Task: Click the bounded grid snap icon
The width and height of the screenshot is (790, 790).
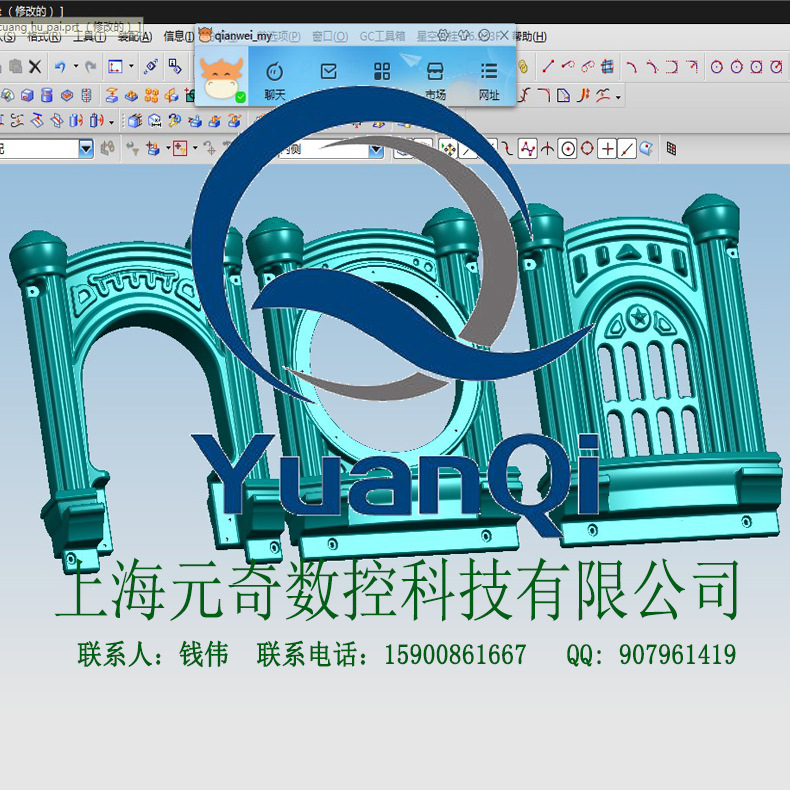Action: (671, 149)
